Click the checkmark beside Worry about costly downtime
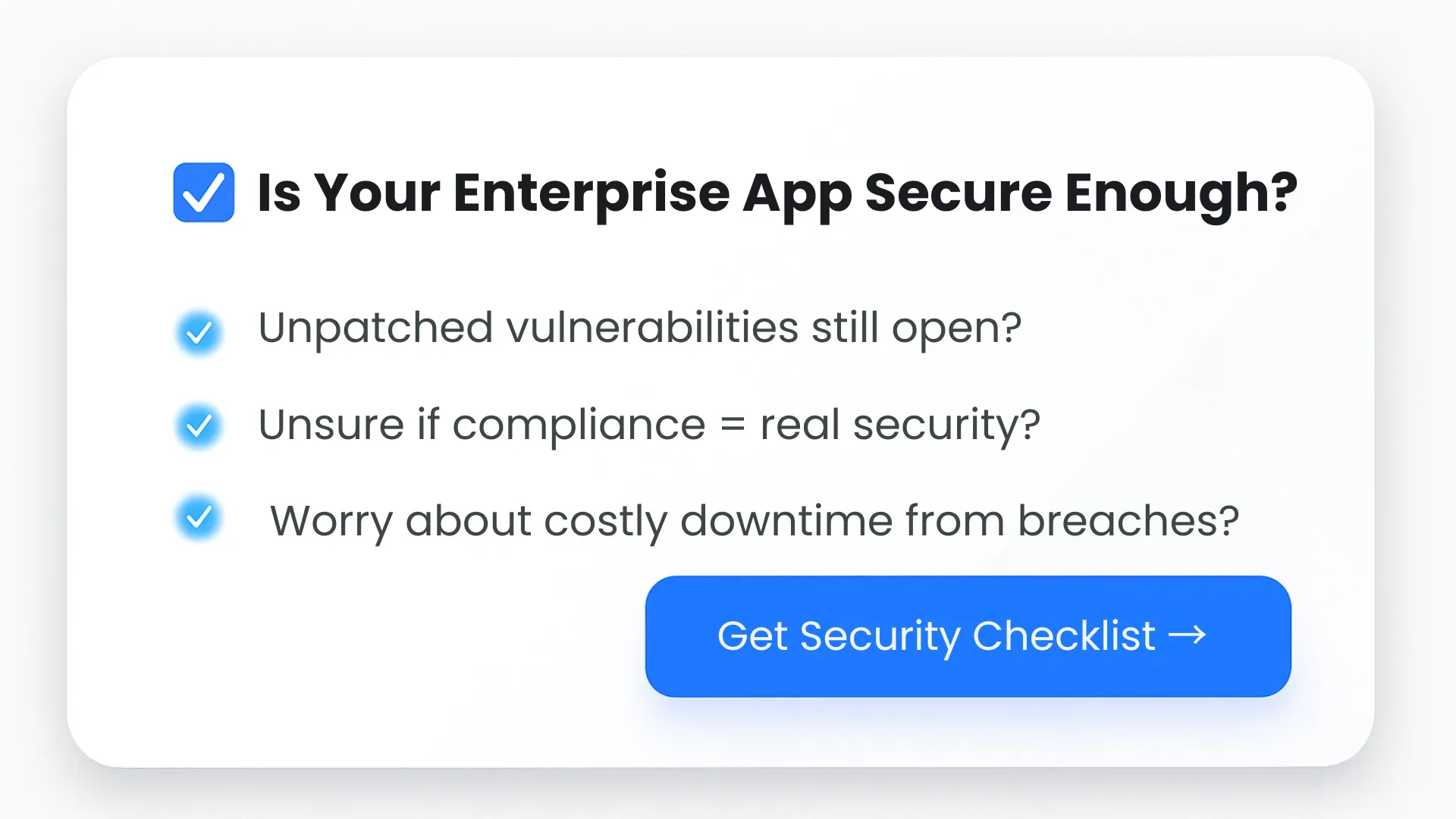 click(x=199, y=519)
